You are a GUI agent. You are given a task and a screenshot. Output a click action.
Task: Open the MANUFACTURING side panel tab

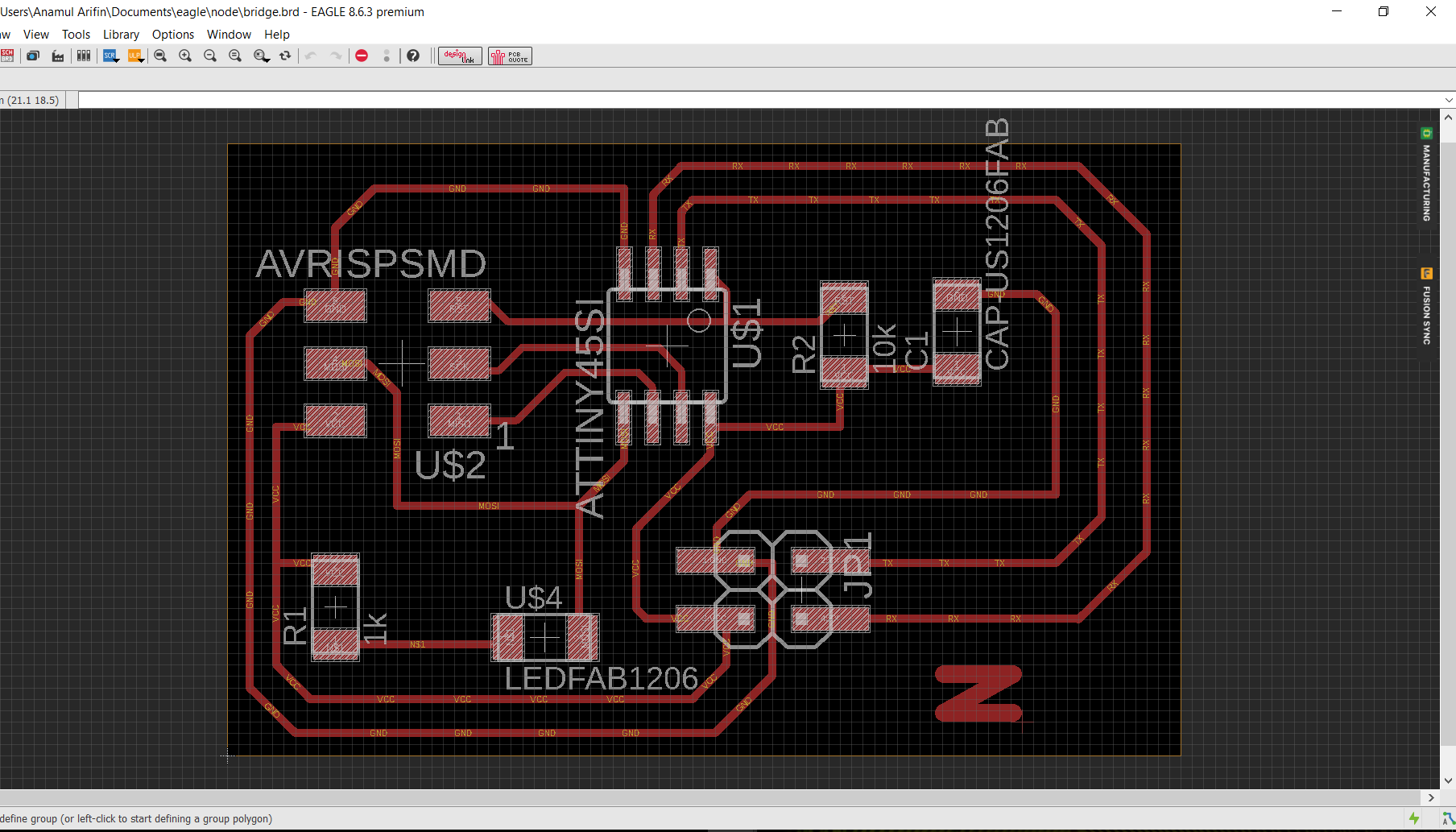click(x=1426, y=175)
